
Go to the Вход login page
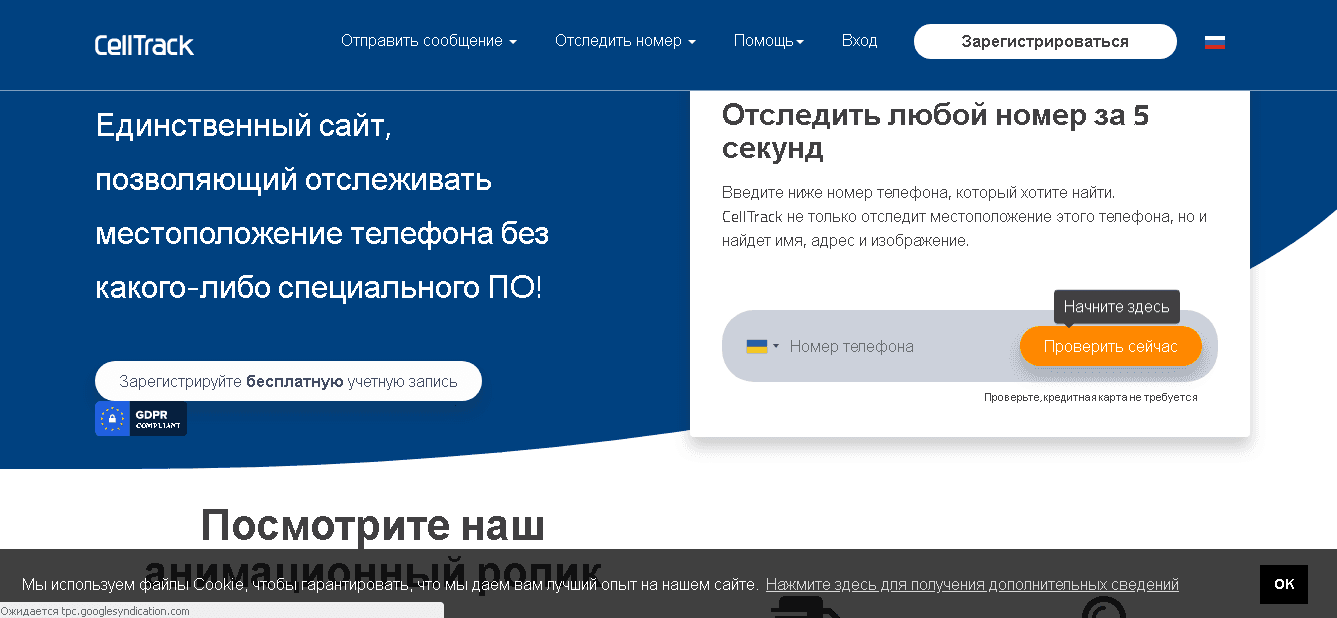coord(859,41)
